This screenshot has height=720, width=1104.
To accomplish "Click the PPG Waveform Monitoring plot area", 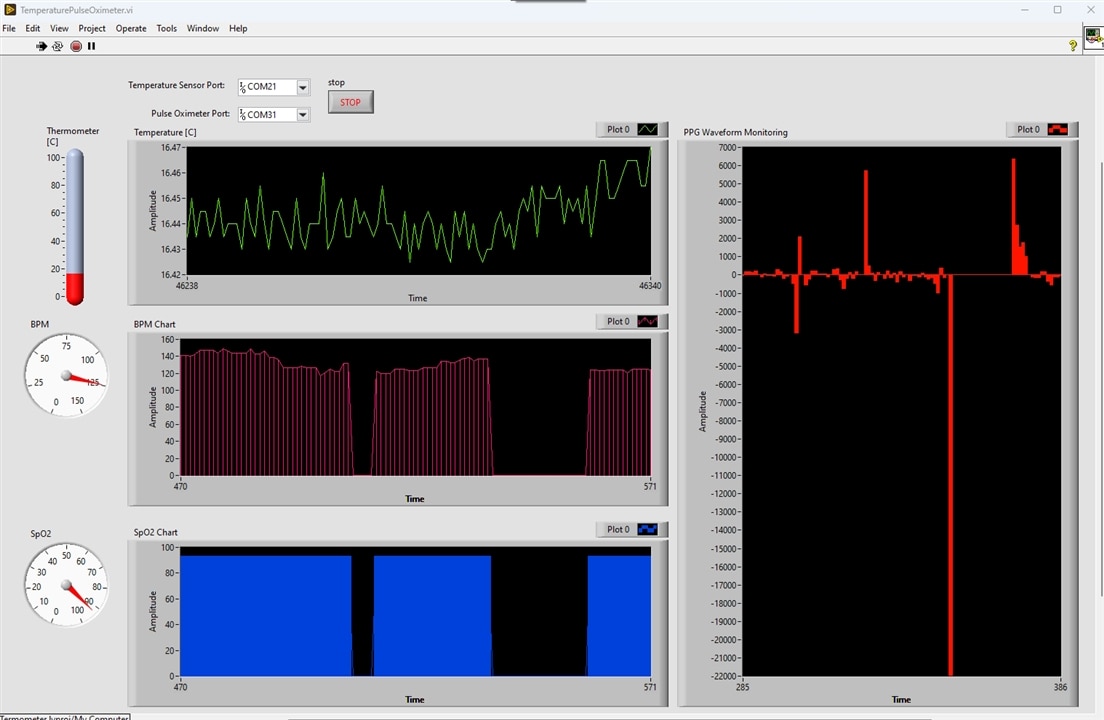I will (x=901, y=412).
